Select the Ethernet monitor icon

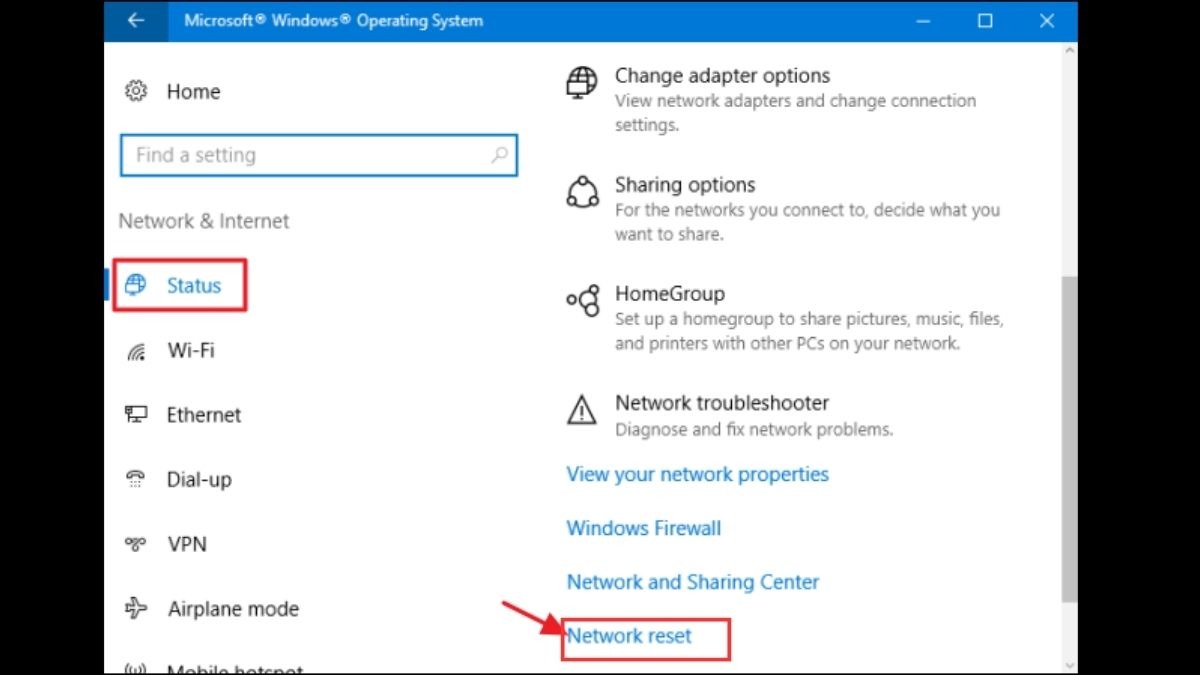(136, 414)
